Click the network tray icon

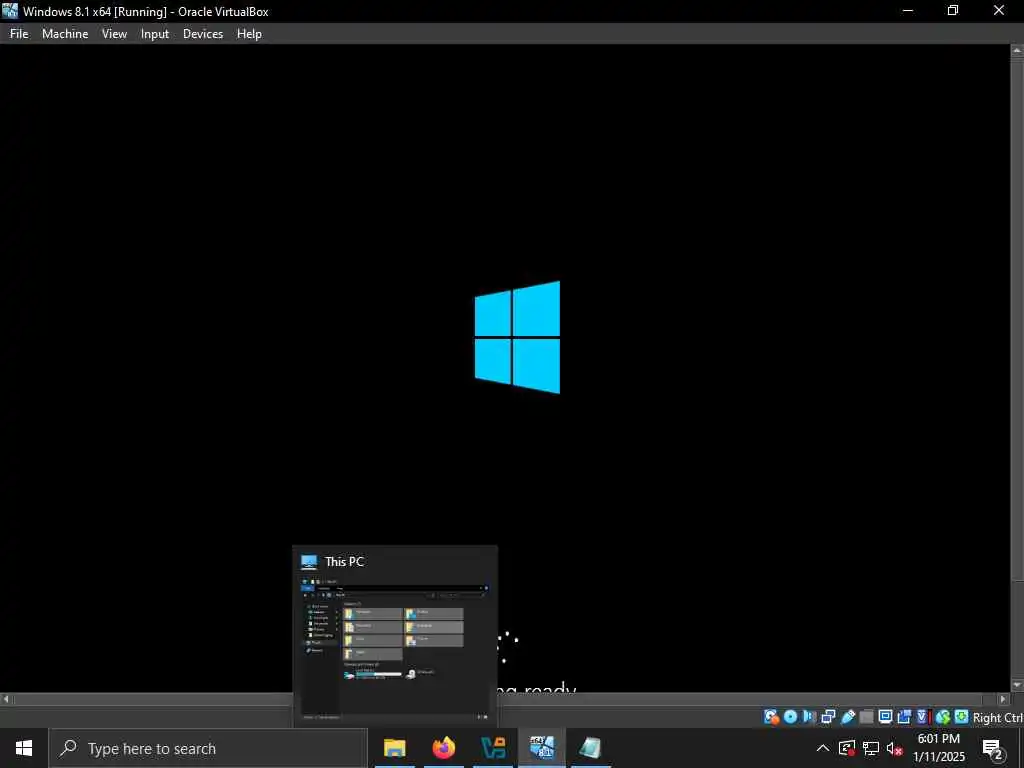click(871, 748)
